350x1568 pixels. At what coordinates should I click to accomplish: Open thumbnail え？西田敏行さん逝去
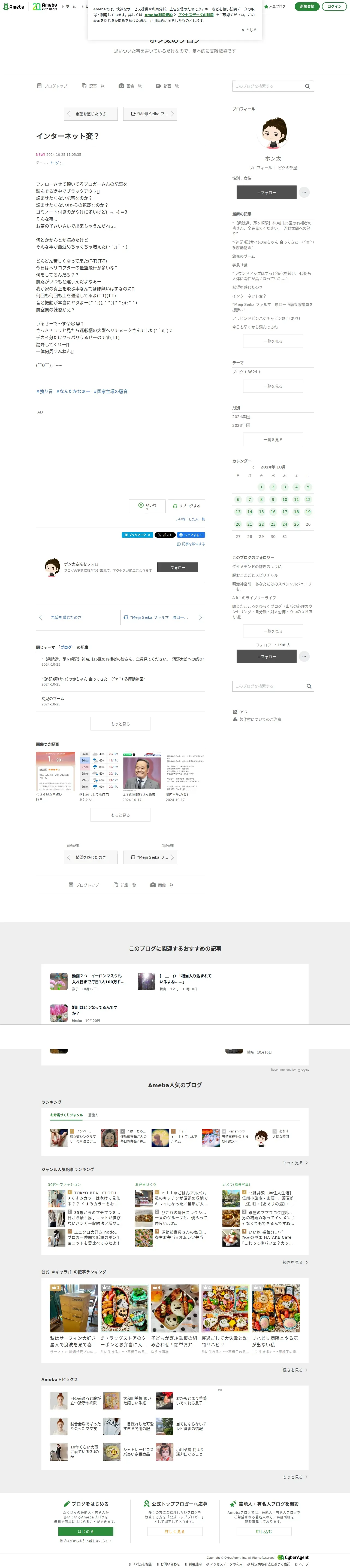(142, 772)
